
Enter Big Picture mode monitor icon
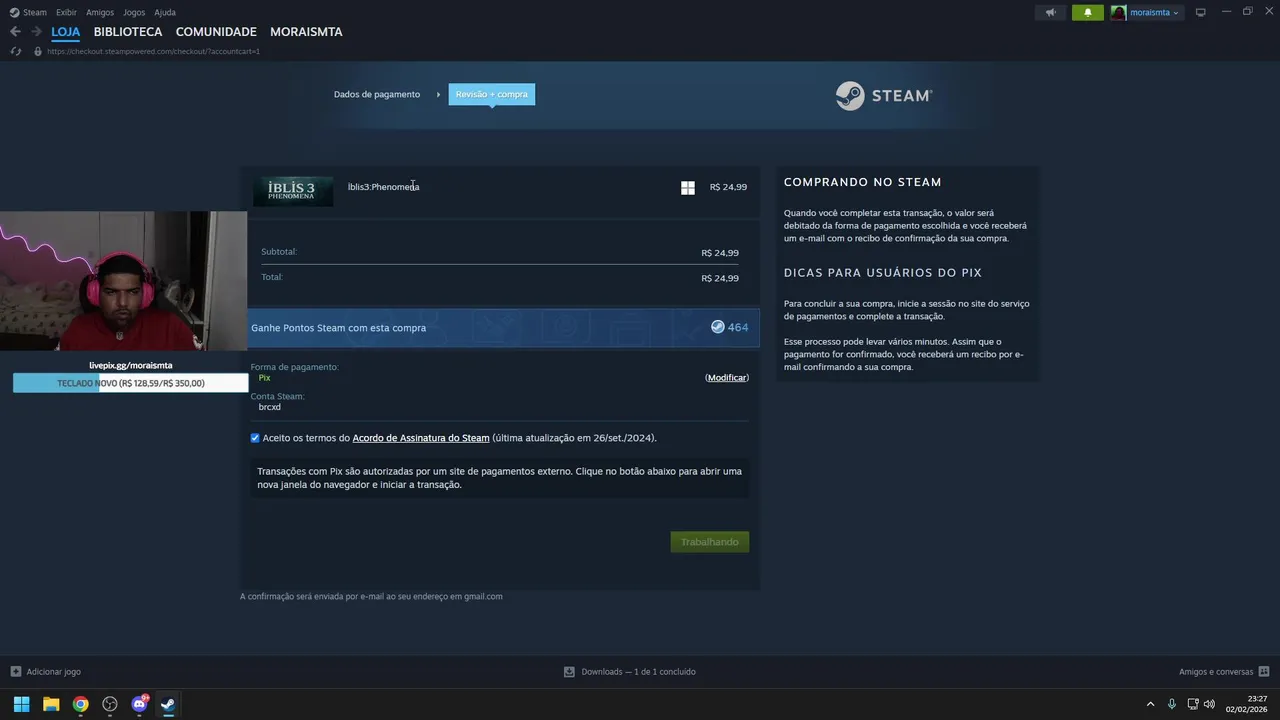coord(1201,12)
